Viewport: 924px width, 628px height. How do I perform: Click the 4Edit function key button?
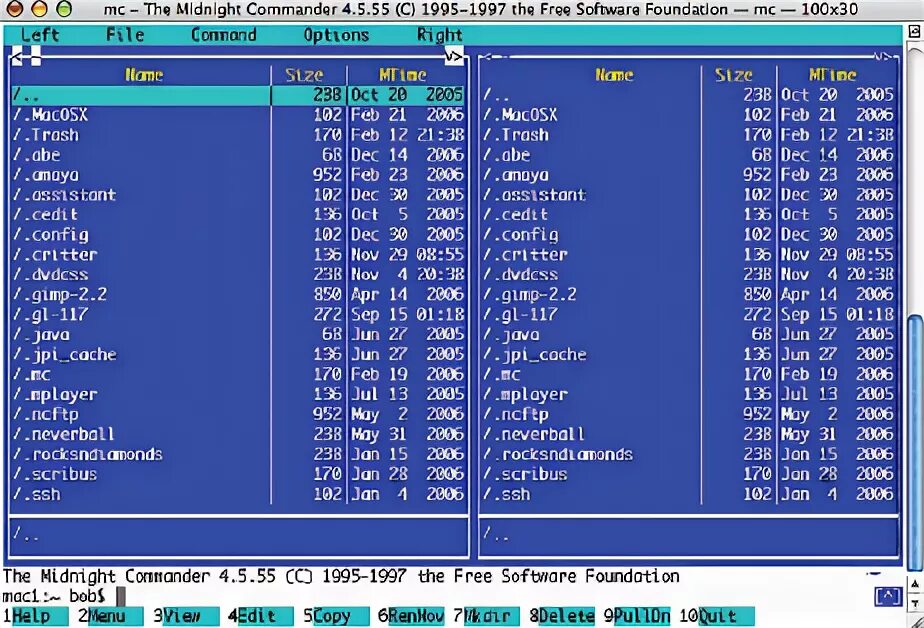[258, 616]
